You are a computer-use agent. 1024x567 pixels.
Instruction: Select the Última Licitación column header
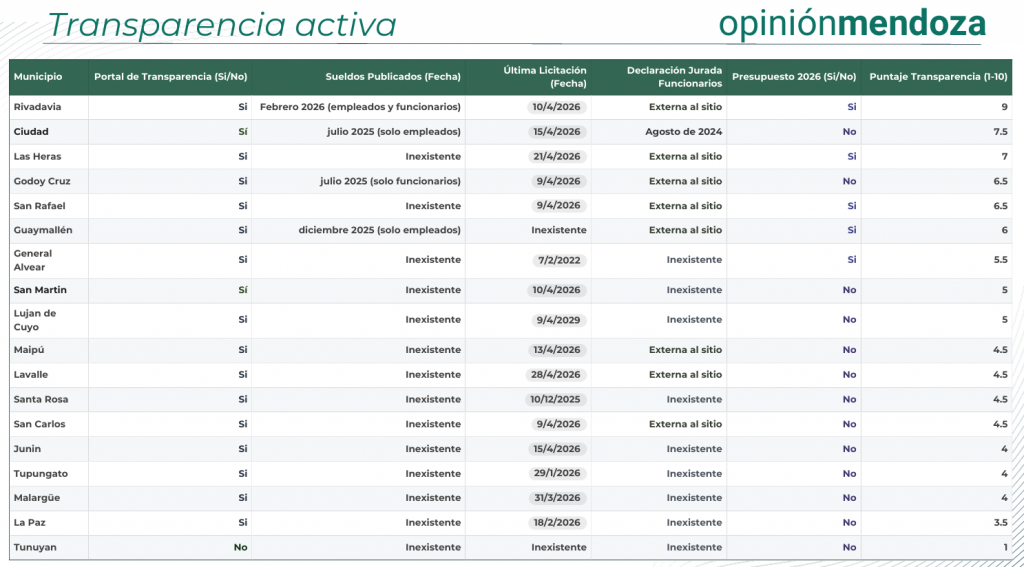click(544, 77)
